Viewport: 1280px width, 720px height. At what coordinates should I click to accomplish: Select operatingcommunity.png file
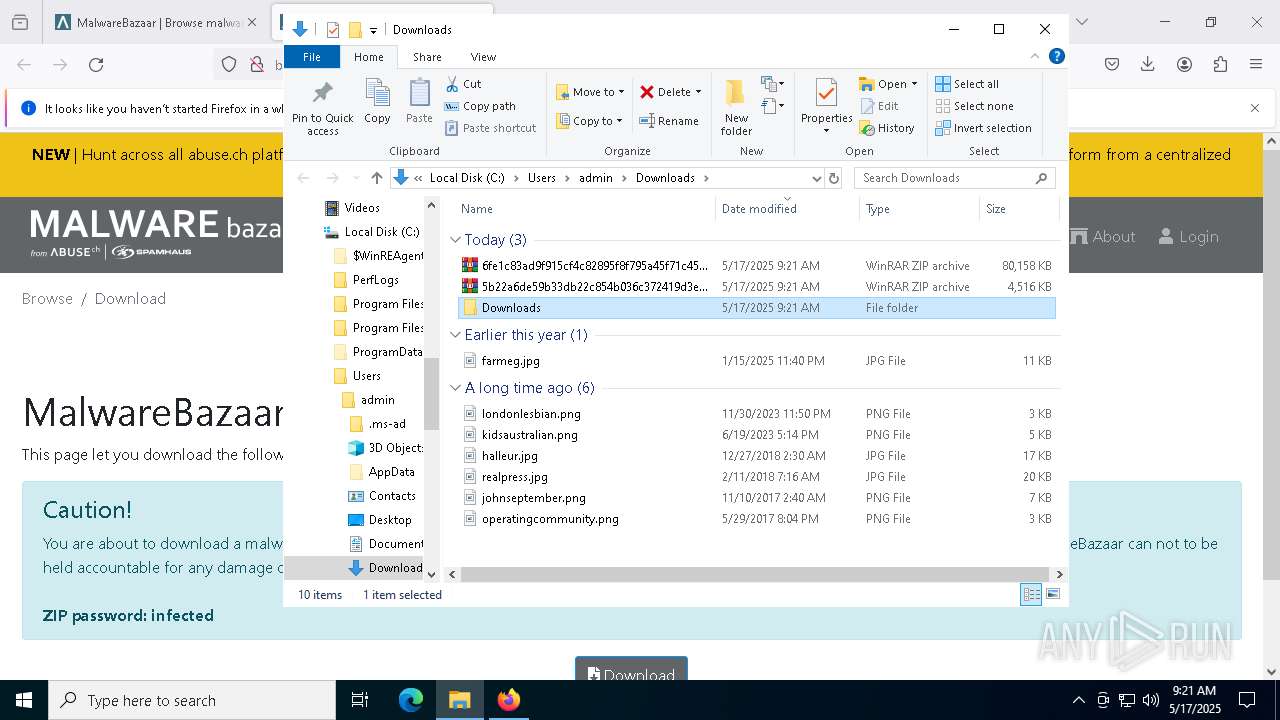[756, 519]
